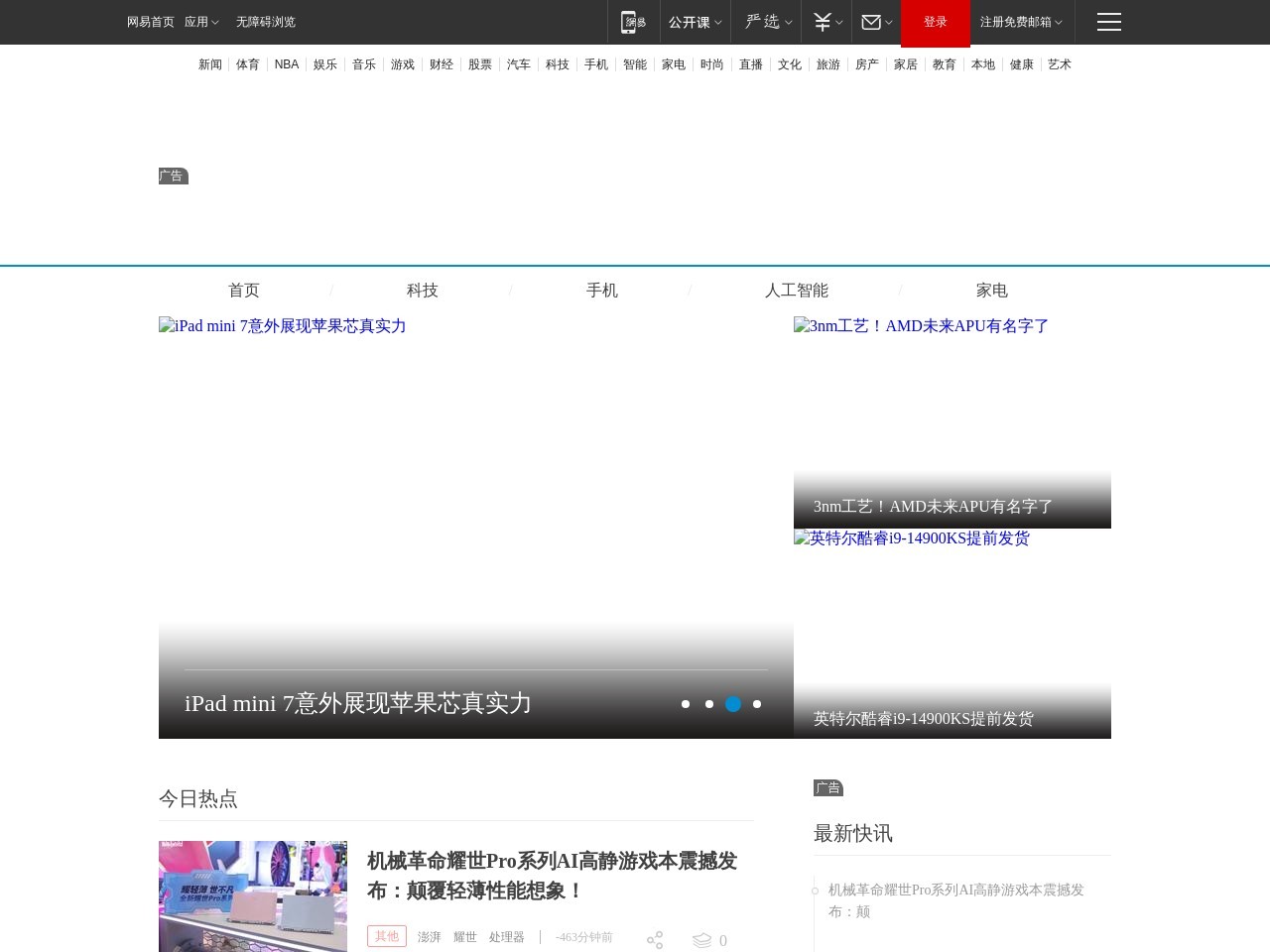Click the 严选 logo in the header

(760, 22)
